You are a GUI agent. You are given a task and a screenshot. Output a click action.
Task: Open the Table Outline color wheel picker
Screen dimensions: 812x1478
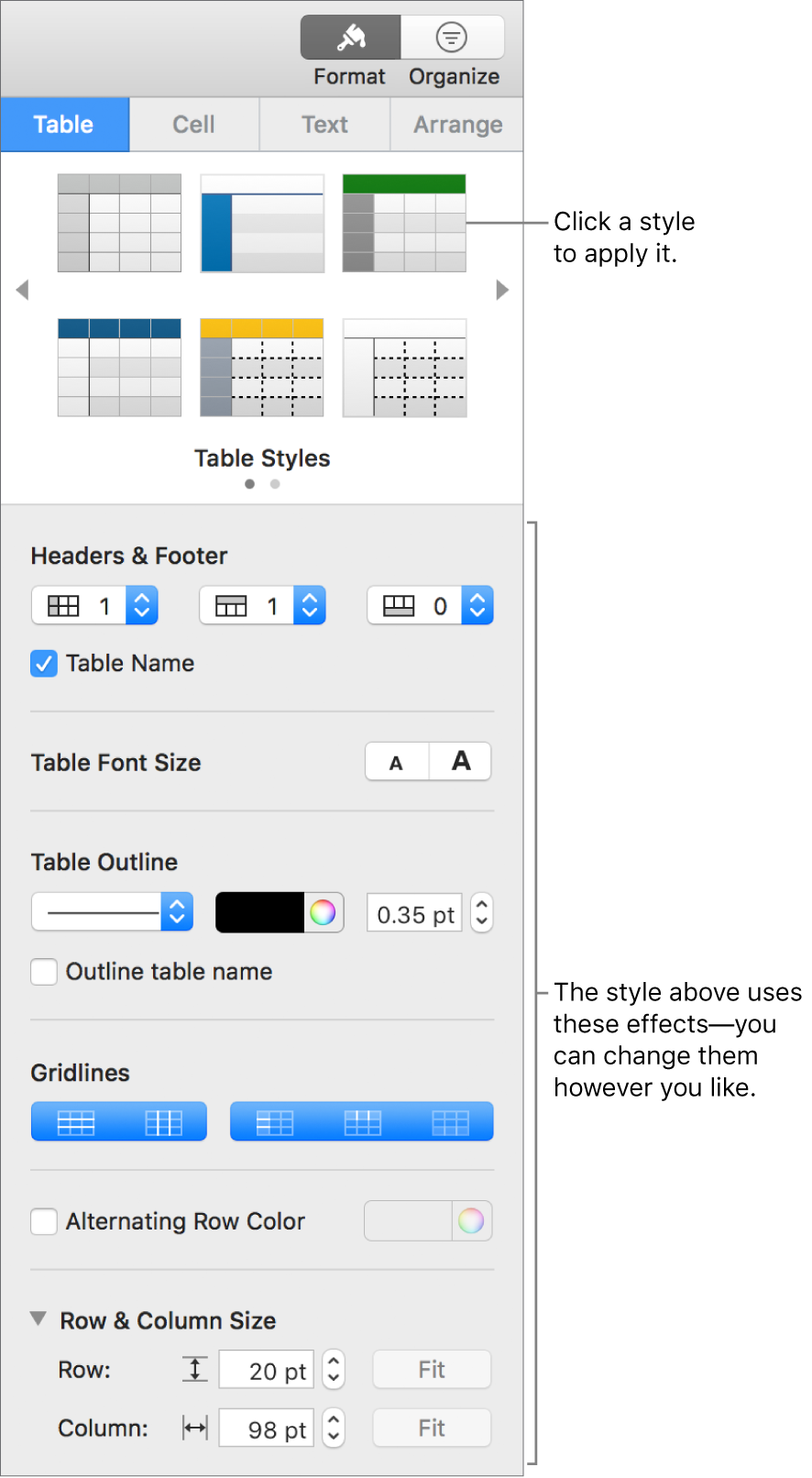pos(323,913)
